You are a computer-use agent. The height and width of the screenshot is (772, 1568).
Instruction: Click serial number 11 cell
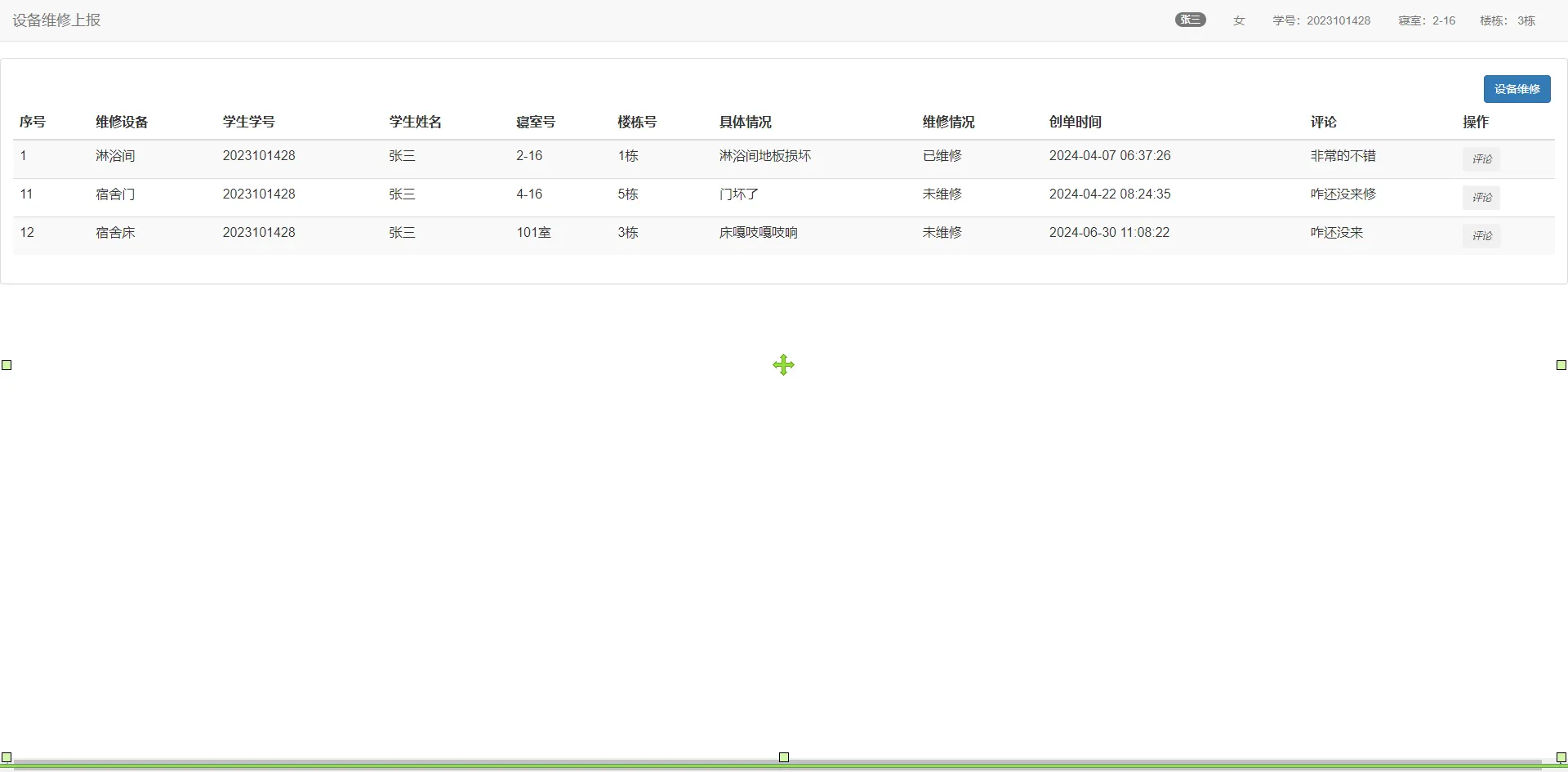pyautogui.click(x=26, y=194)
